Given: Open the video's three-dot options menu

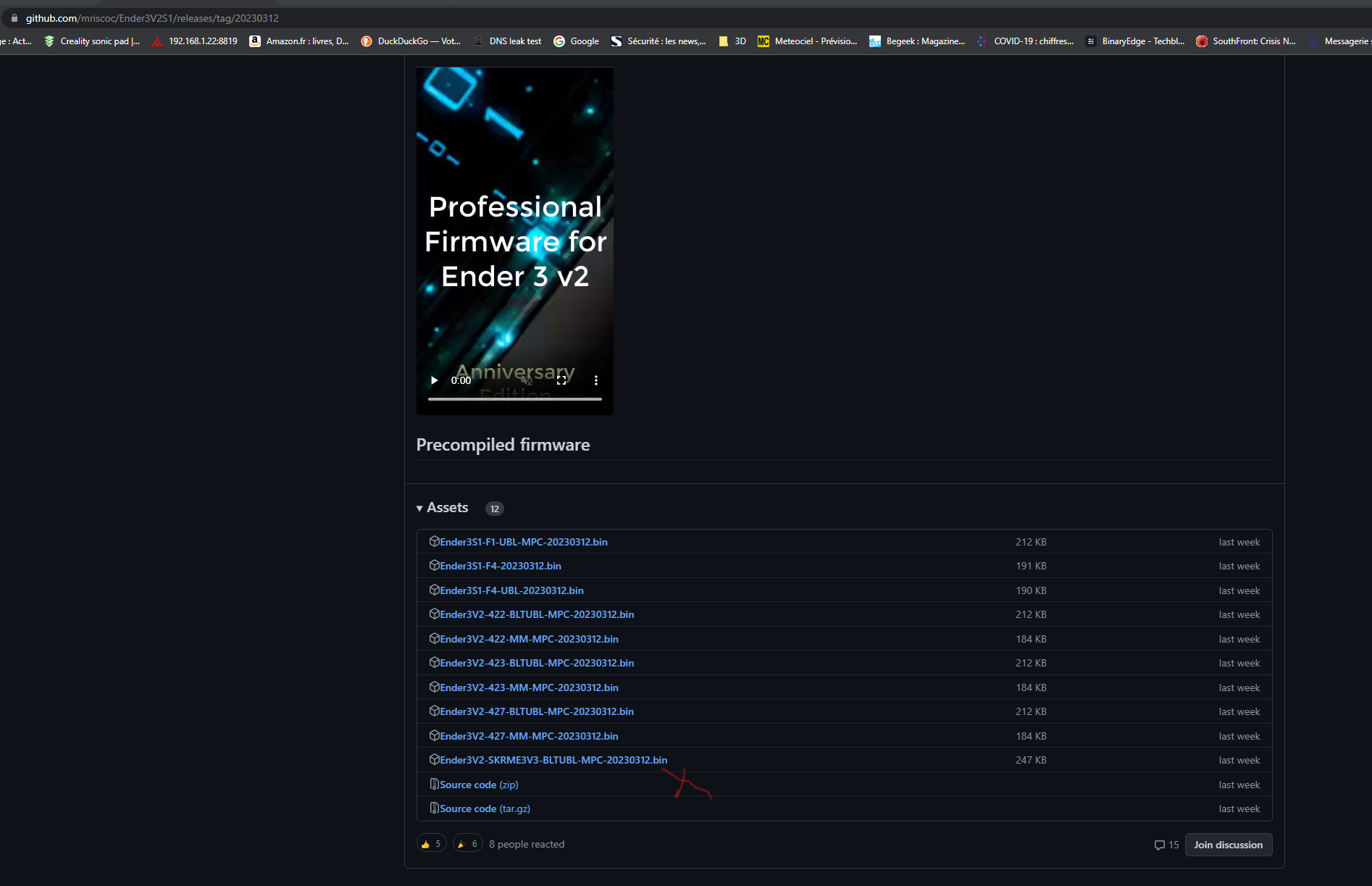Looking at the screenshot, I should (x=596, y=380).
